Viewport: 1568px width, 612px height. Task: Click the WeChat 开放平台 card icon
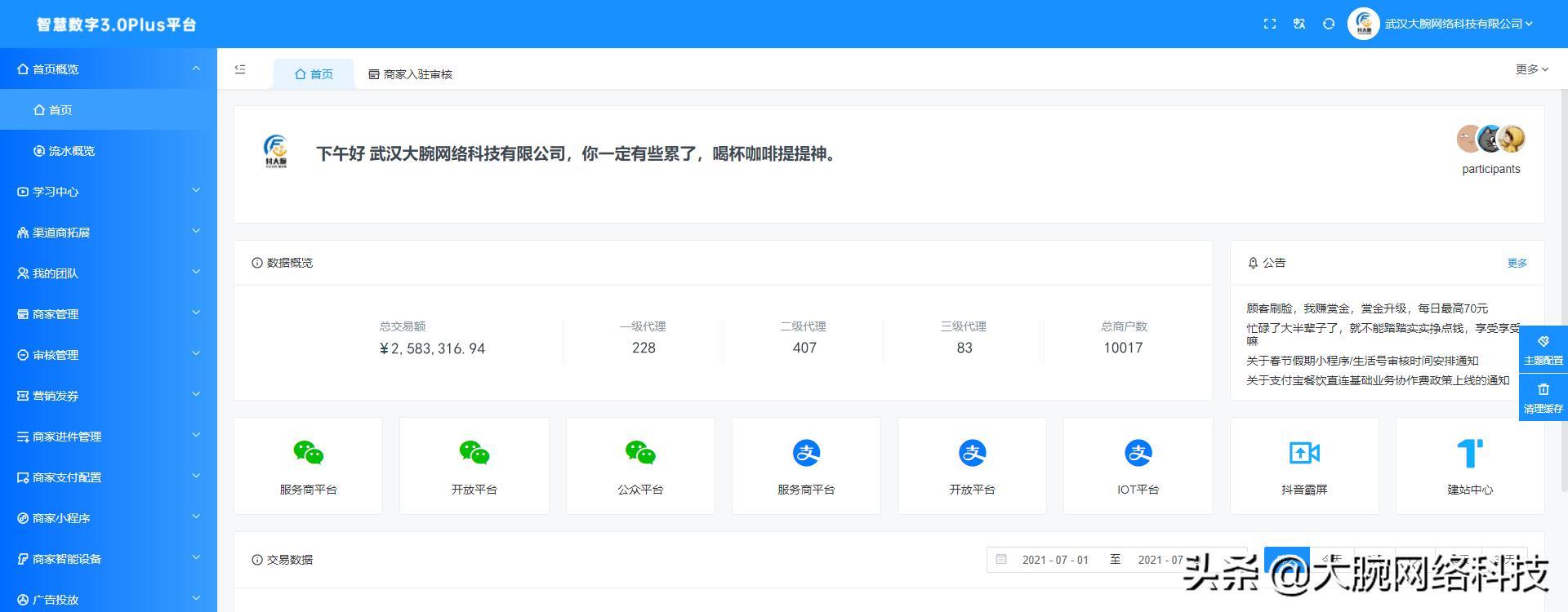(x=474, y=452)
